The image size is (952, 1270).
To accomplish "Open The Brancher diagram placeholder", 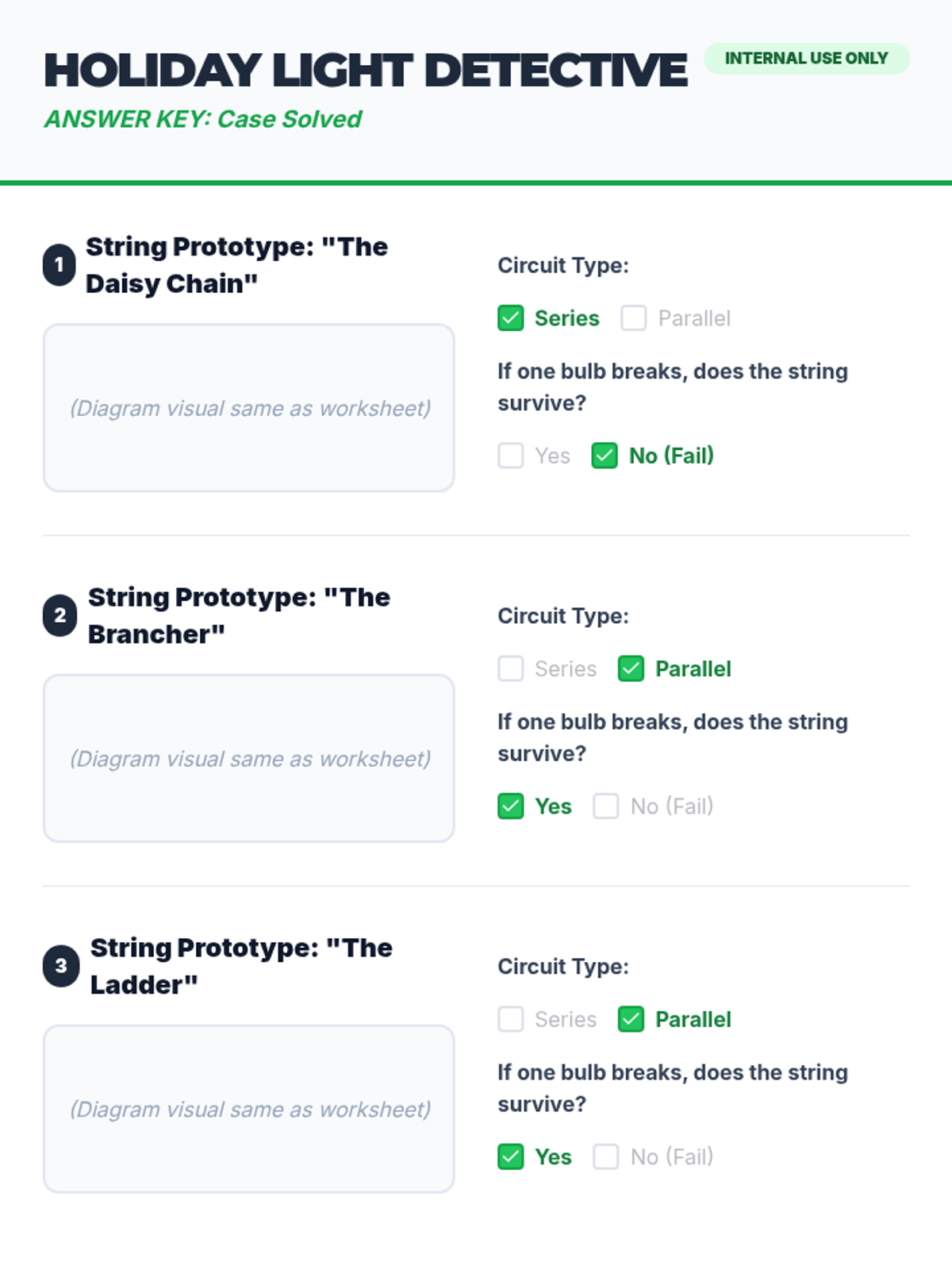I will coord(249,758).
